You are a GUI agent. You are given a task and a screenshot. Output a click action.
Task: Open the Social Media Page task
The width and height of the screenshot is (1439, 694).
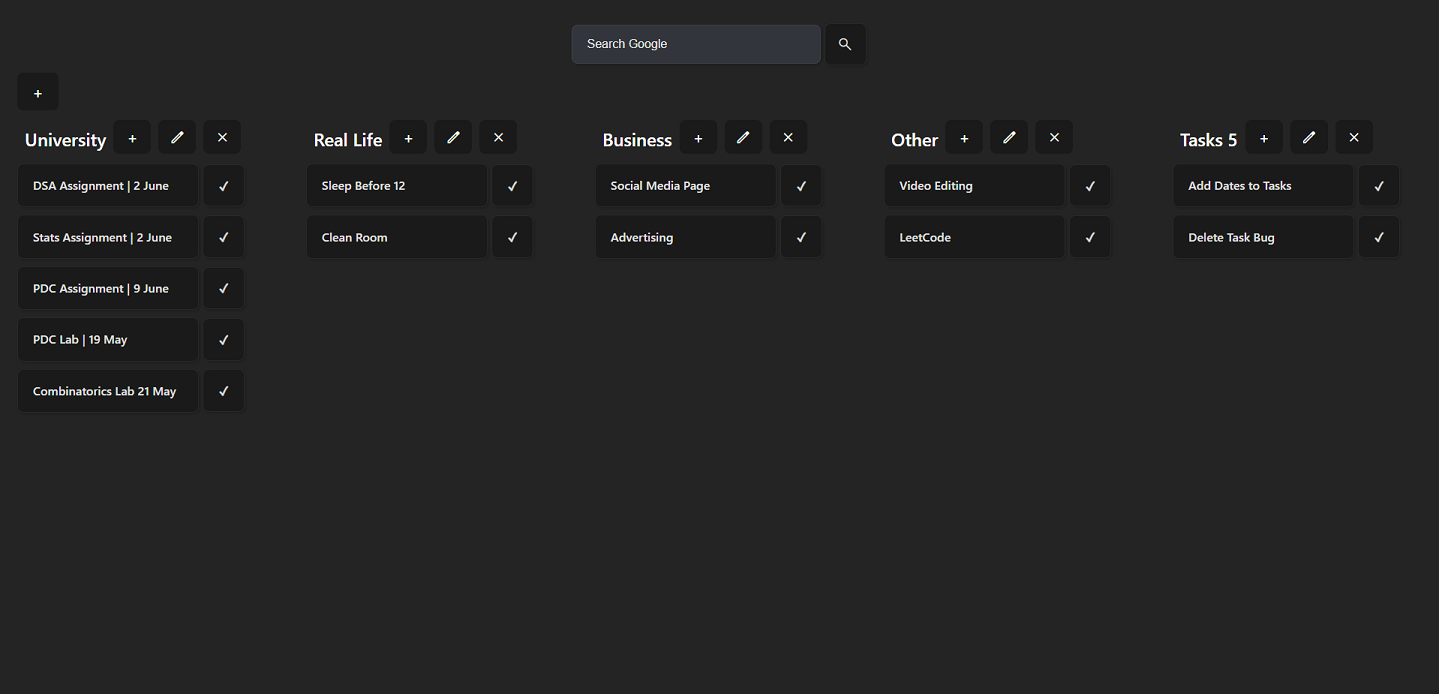[685, 185]
